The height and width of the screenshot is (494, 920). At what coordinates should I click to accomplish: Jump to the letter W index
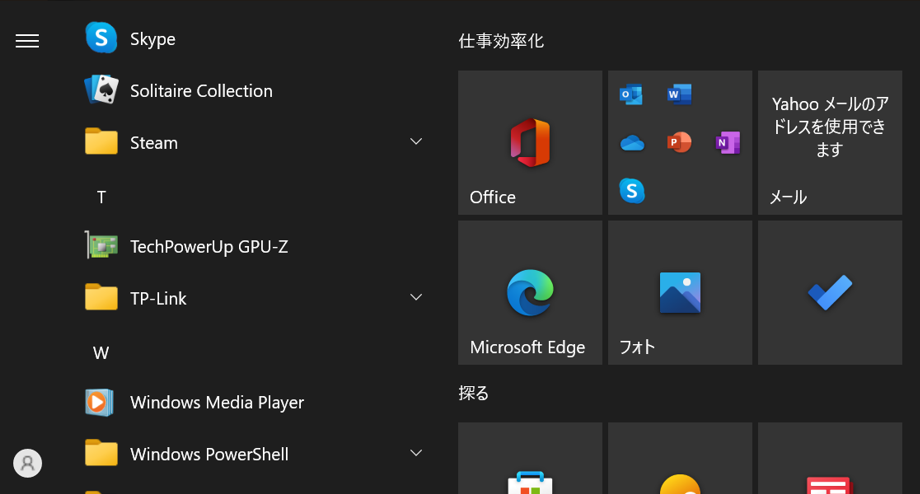[x=101, y=353]
